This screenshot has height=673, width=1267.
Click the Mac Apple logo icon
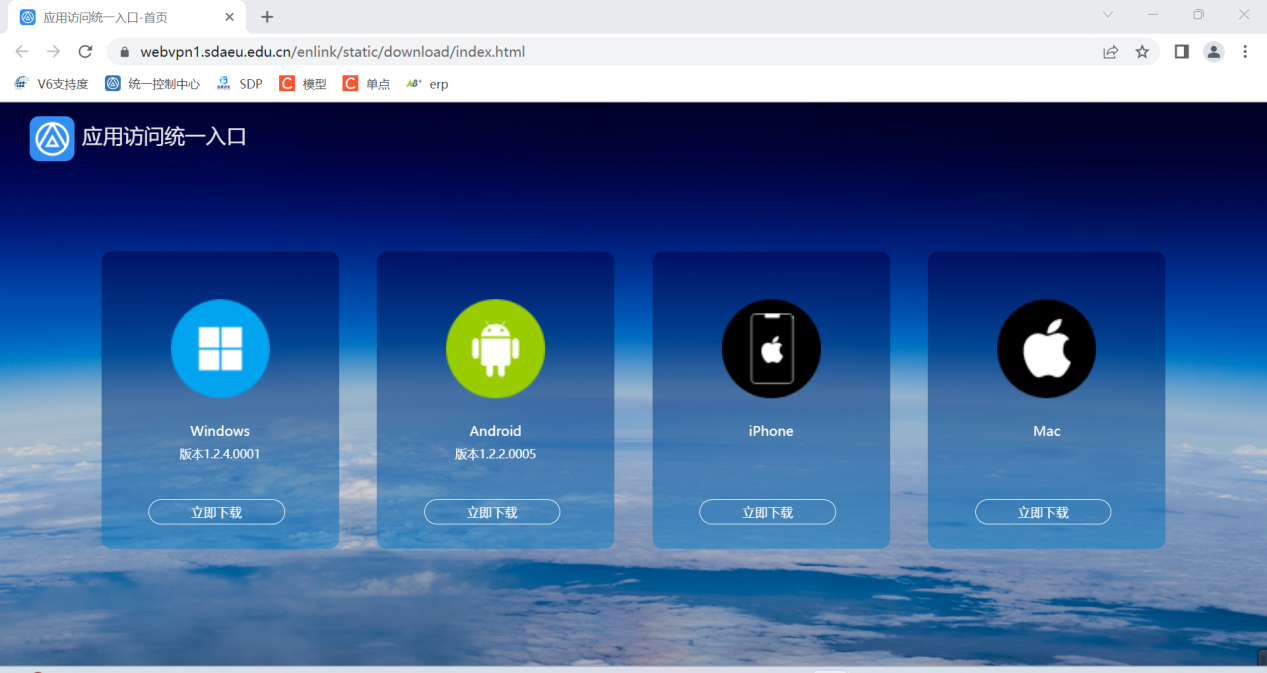tap(1046, 349)
